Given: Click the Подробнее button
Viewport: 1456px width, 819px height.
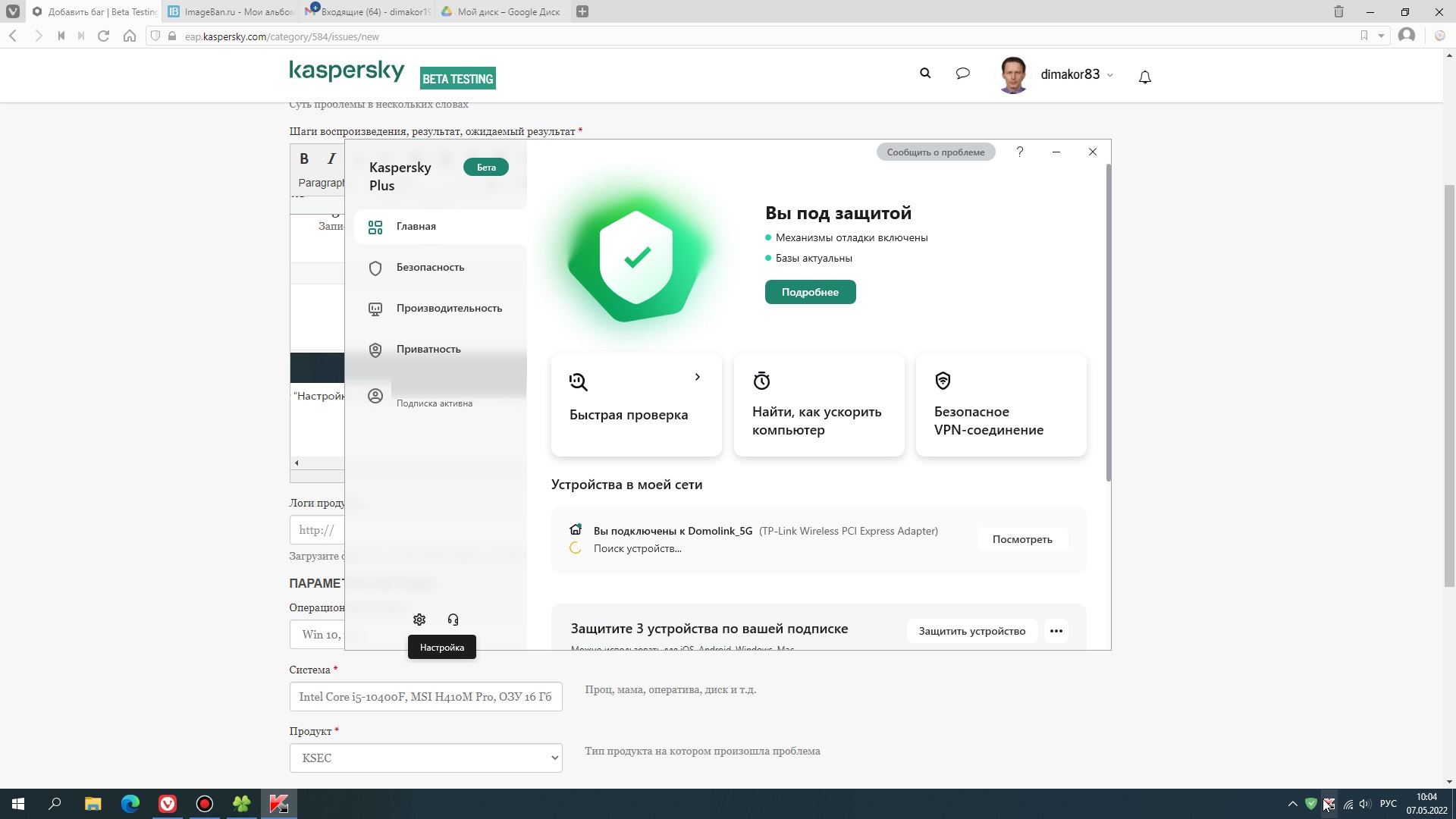Looking at the screenshot, I should pos(810,292).
